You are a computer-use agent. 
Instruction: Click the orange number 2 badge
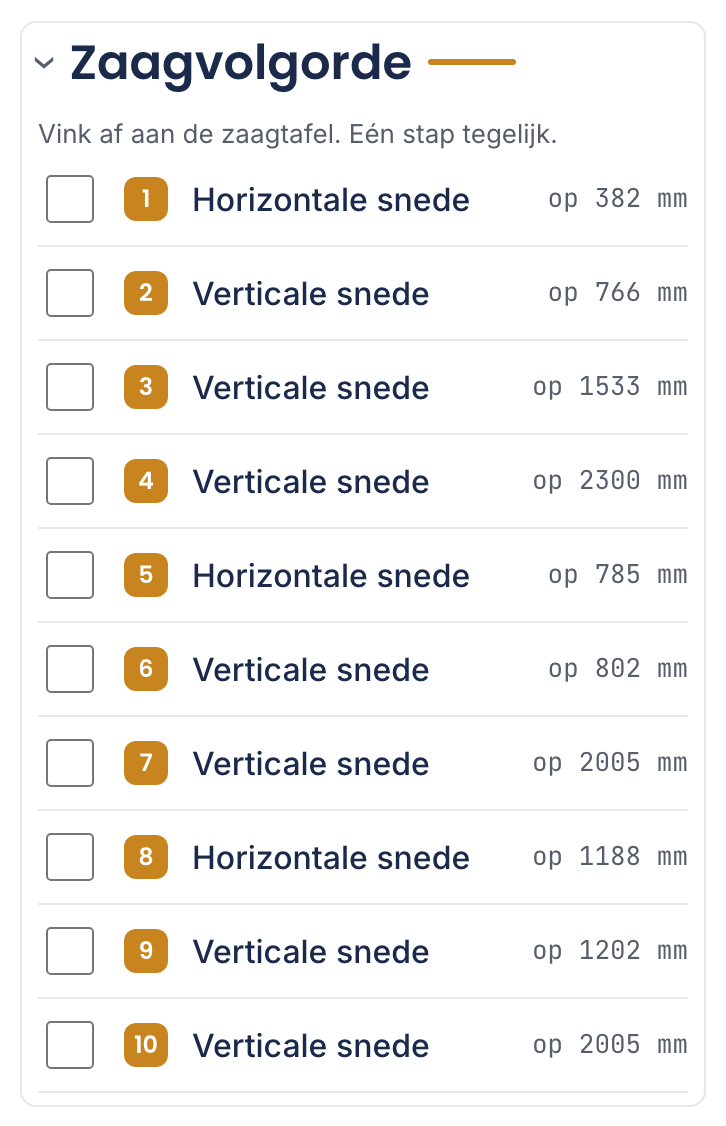point(146,293)
